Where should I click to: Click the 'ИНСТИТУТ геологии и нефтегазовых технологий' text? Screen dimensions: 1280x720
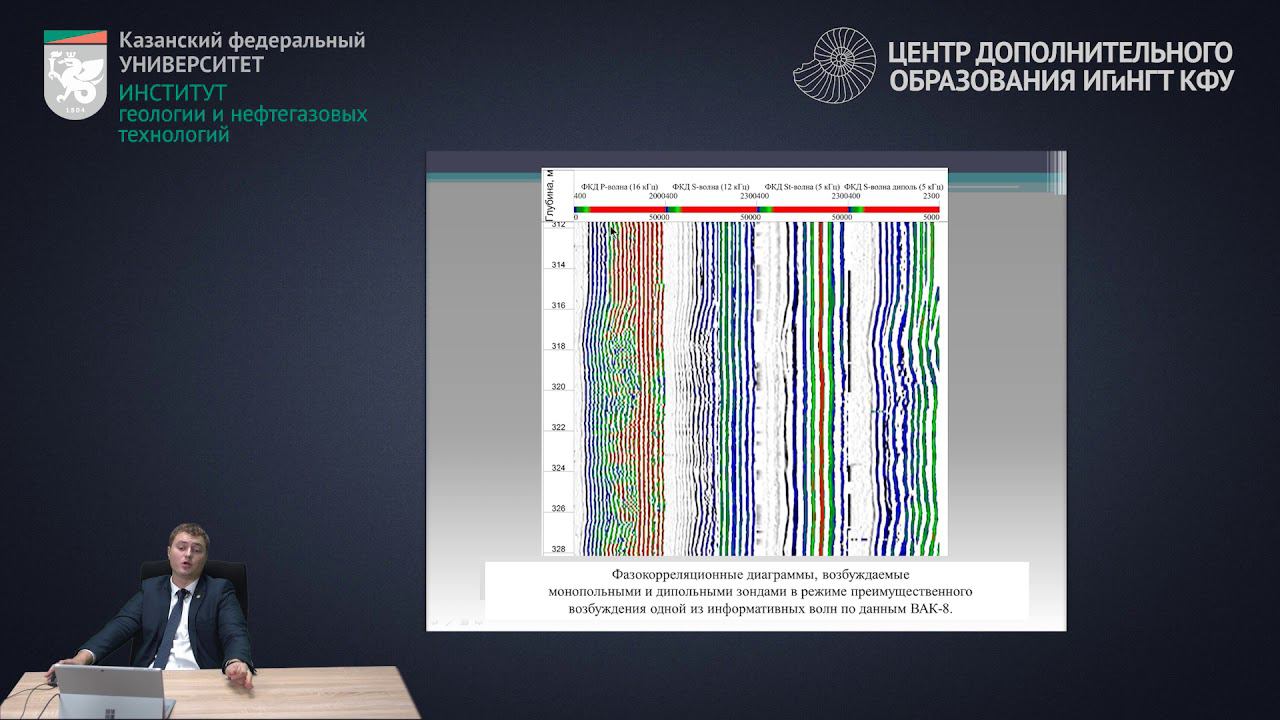(243, 114)
